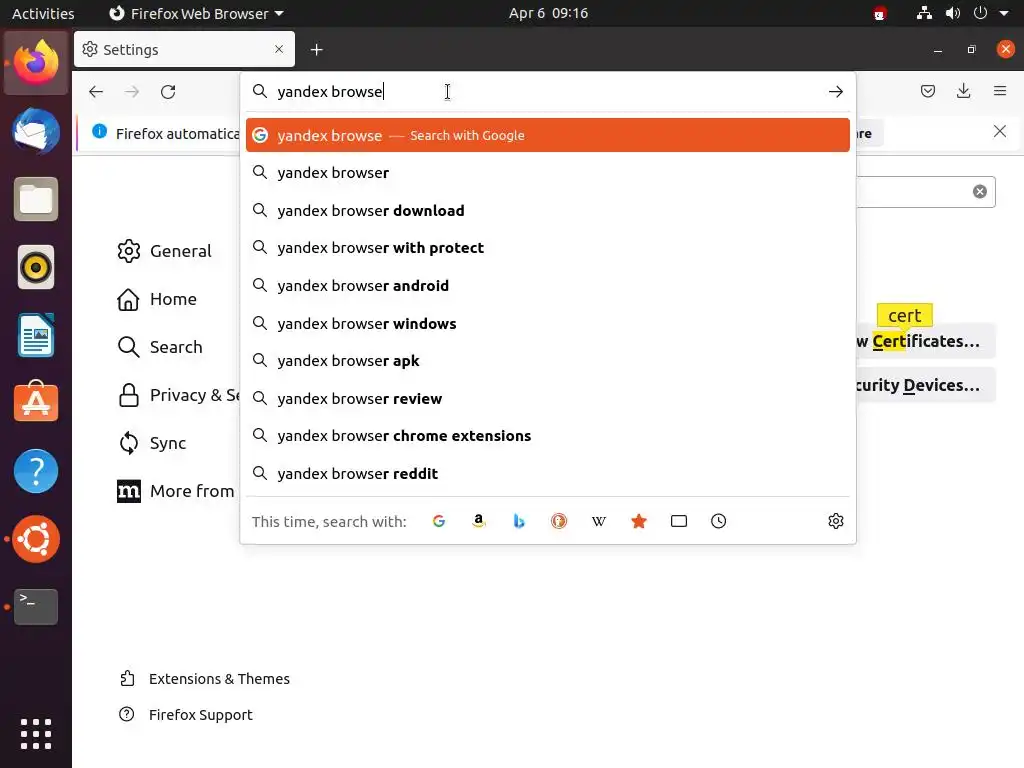Choose 'yandex browser review' suggestion
Viewport: 1024px width, 768px height.
click(x=547, y=398)
